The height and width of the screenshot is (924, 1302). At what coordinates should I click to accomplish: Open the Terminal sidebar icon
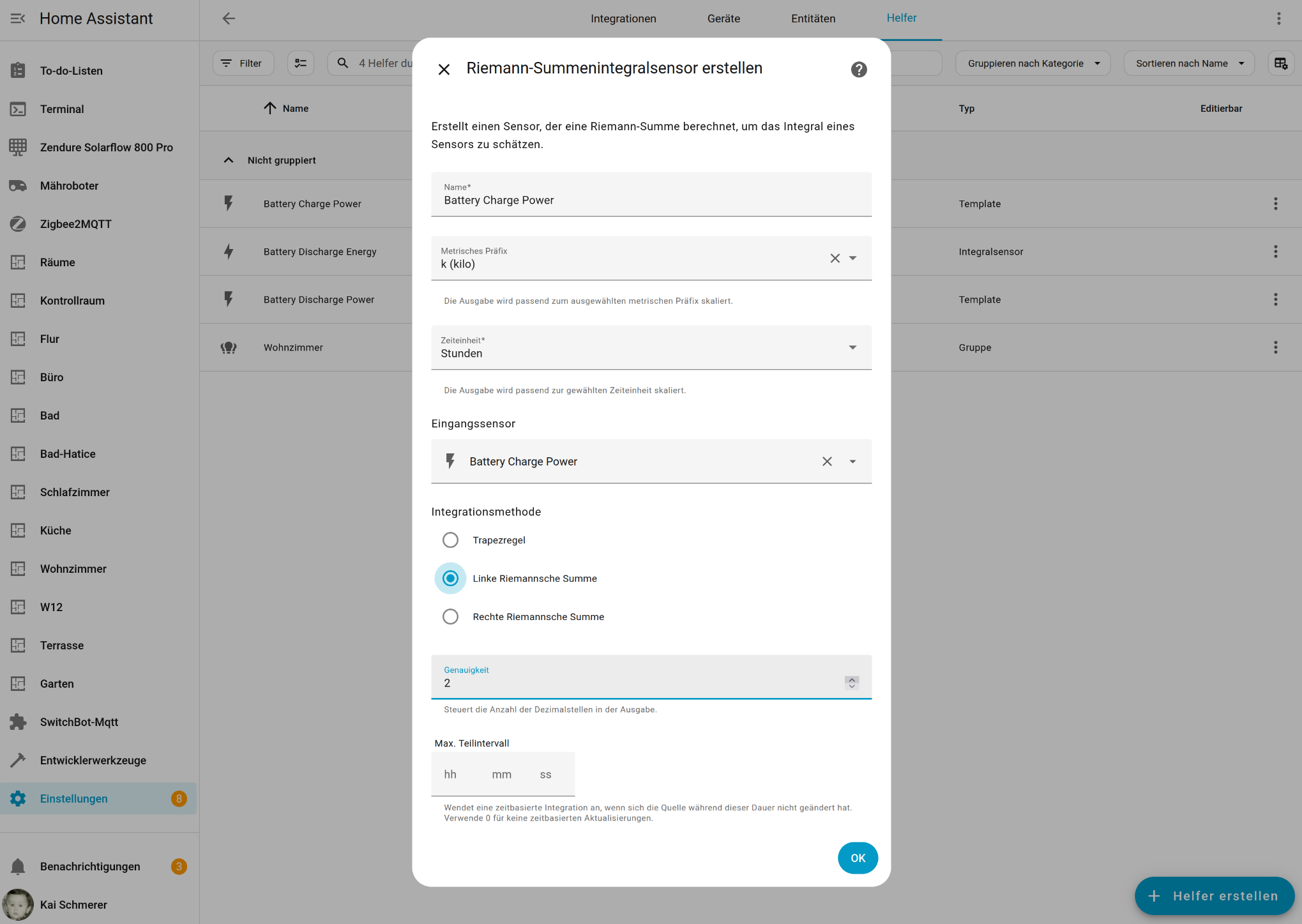coord(18,109)
